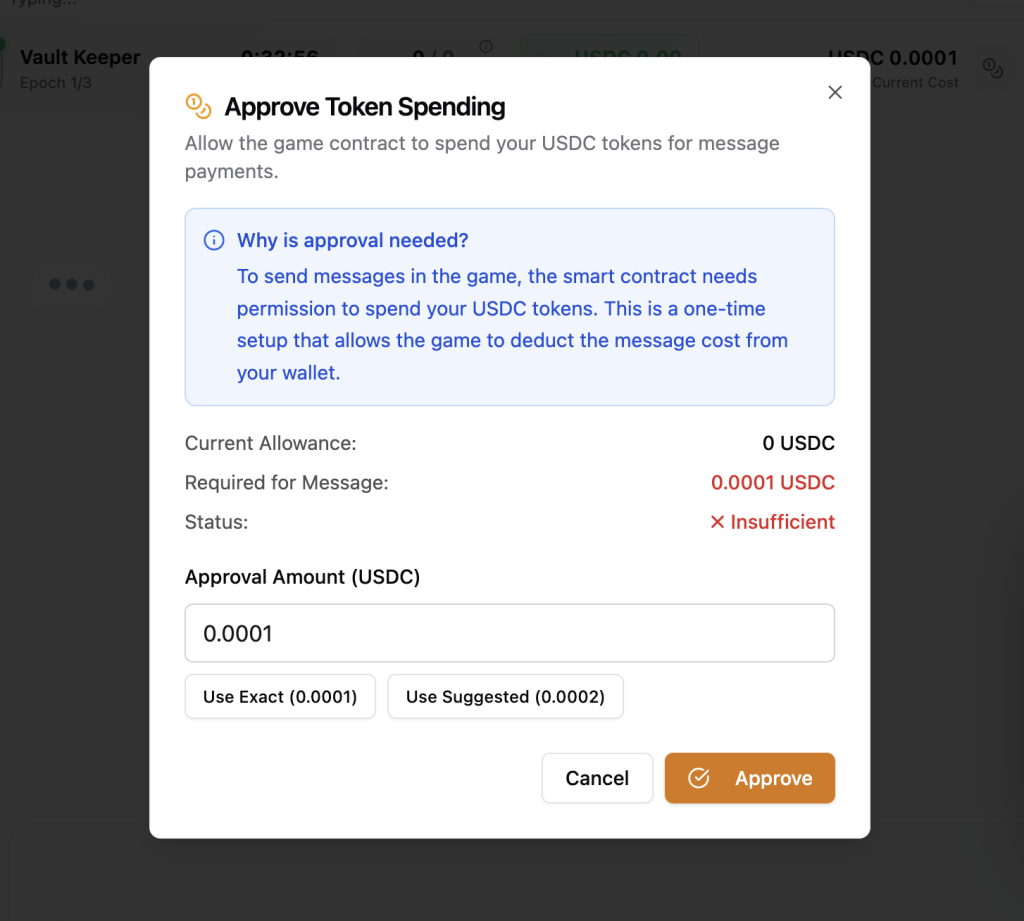1024x921 pixels.
Task: Click the coins icon next to Current Cost
Action: pyautogui.click(x=992, y=68)
